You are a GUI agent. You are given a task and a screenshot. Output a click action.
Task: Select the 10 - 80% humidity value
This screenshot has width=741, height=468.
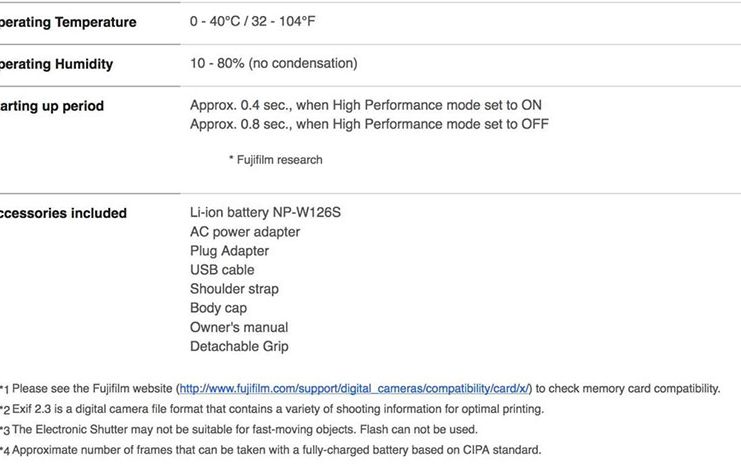pyautogui.click(x=273, y=64)
